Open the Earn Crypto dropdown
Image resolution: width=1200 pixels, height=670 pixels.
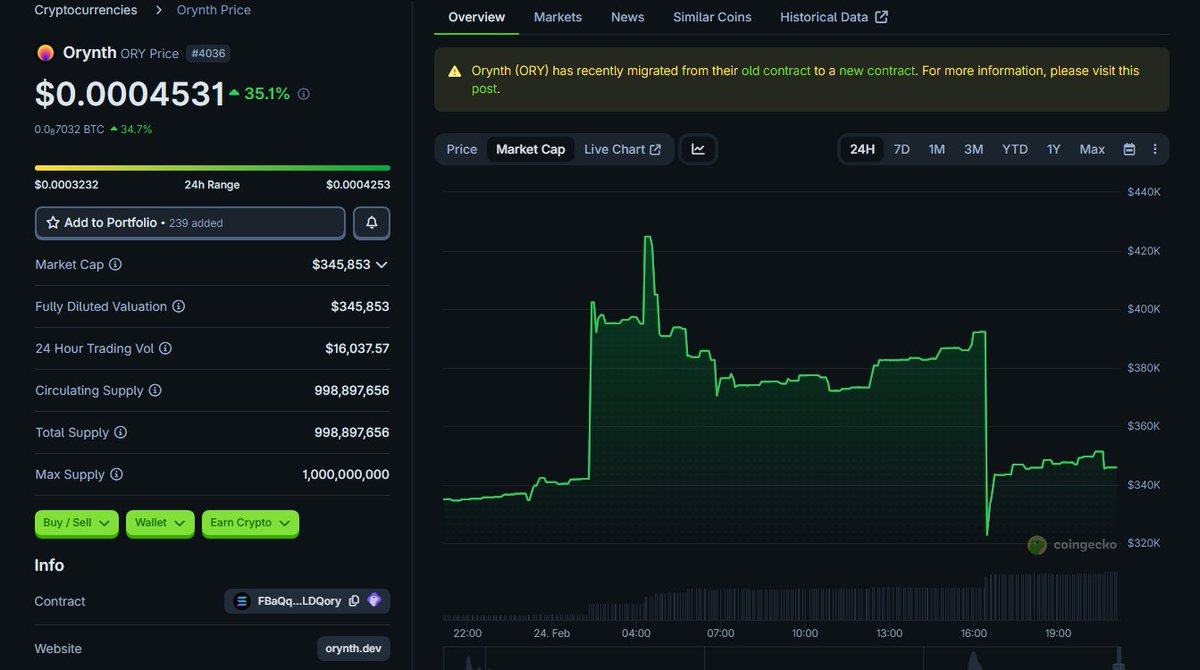[x=250, y=523]
